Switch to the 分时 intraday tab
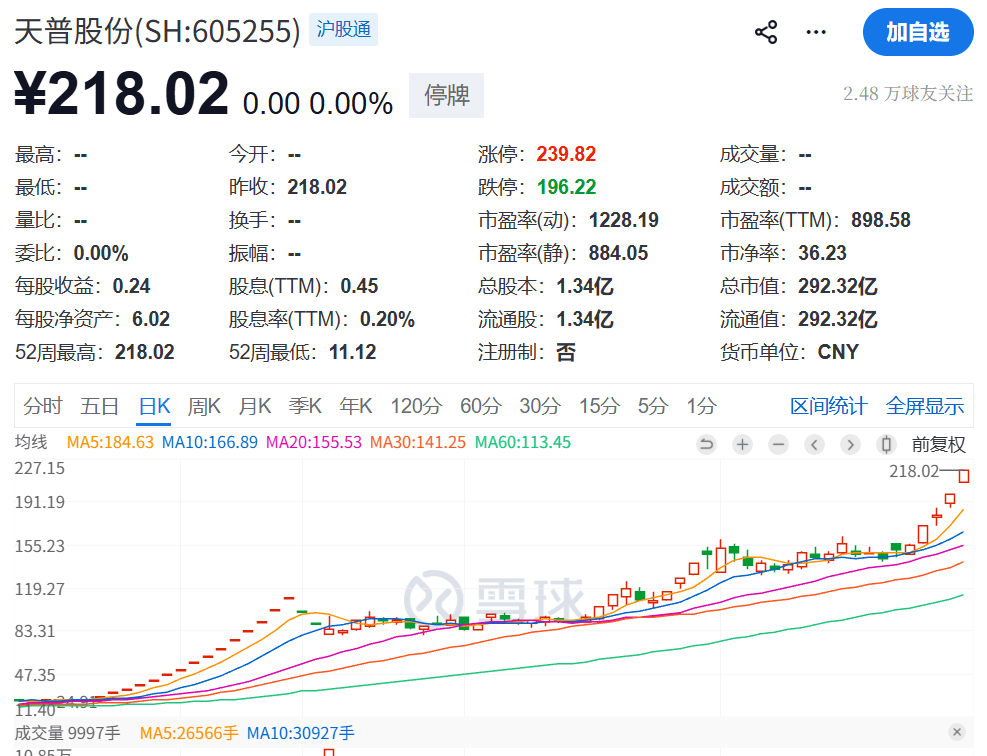987x756 pixels. point(41,406)
